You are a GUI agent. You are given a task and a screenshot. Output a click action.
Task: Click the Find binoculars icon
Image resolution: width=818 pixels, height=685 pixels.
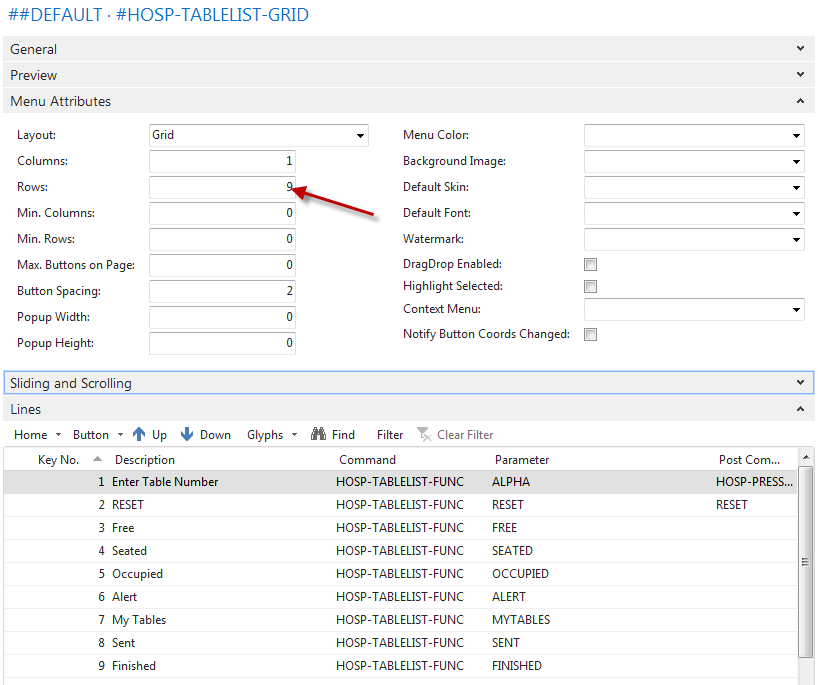coord(319,435)
